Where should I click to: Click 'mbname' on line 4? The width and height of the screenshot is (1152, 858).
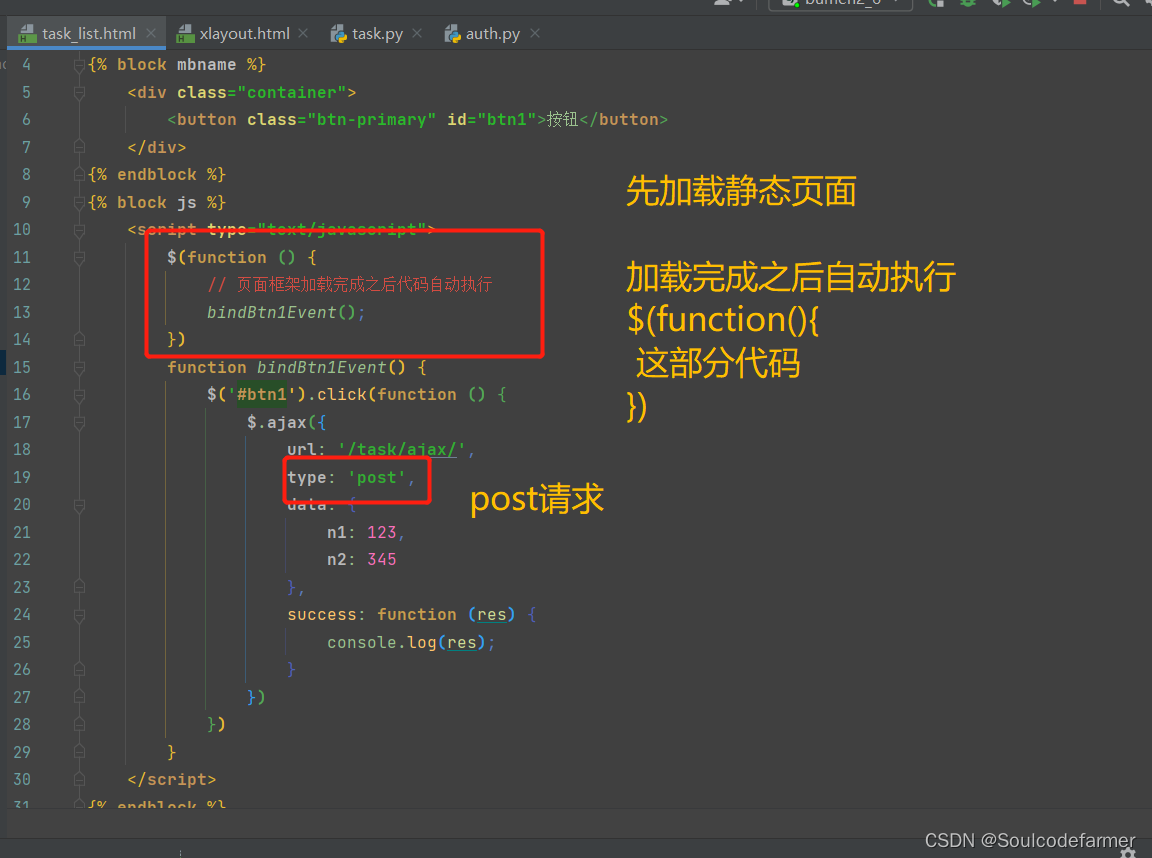click(x=206, y=65)
